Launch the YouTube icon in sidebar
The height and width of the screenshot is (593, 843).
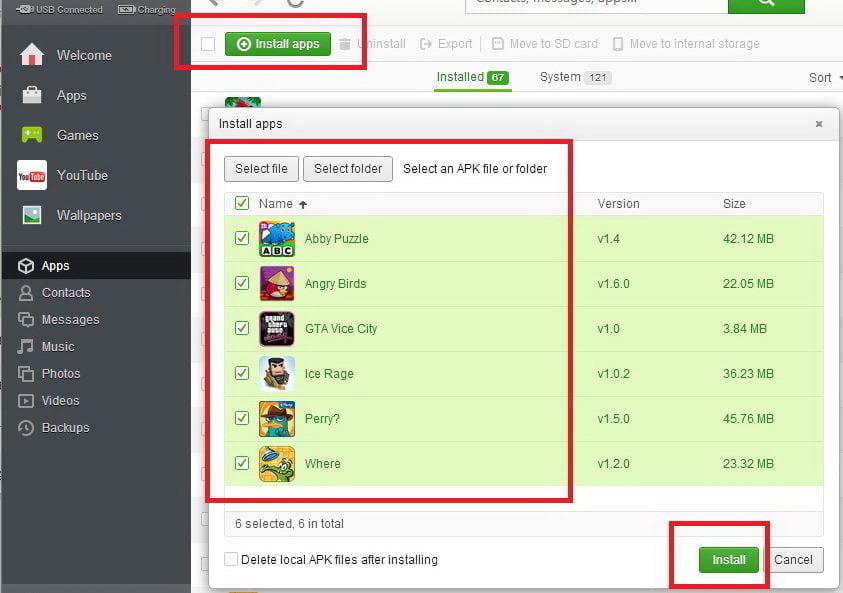pos(32,175)
